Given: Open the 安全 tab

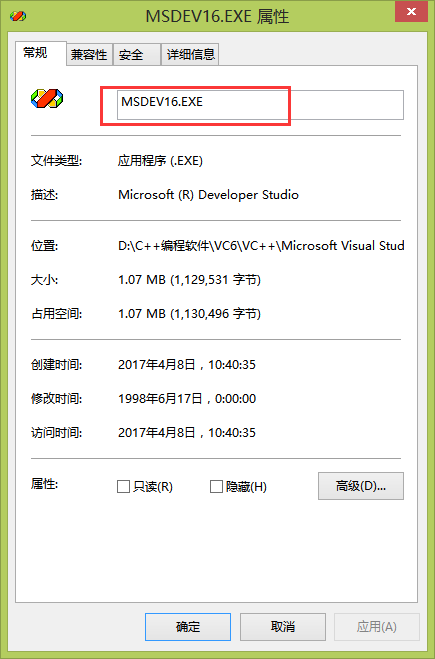Looking at the screenshot, I should click(137, 55).
